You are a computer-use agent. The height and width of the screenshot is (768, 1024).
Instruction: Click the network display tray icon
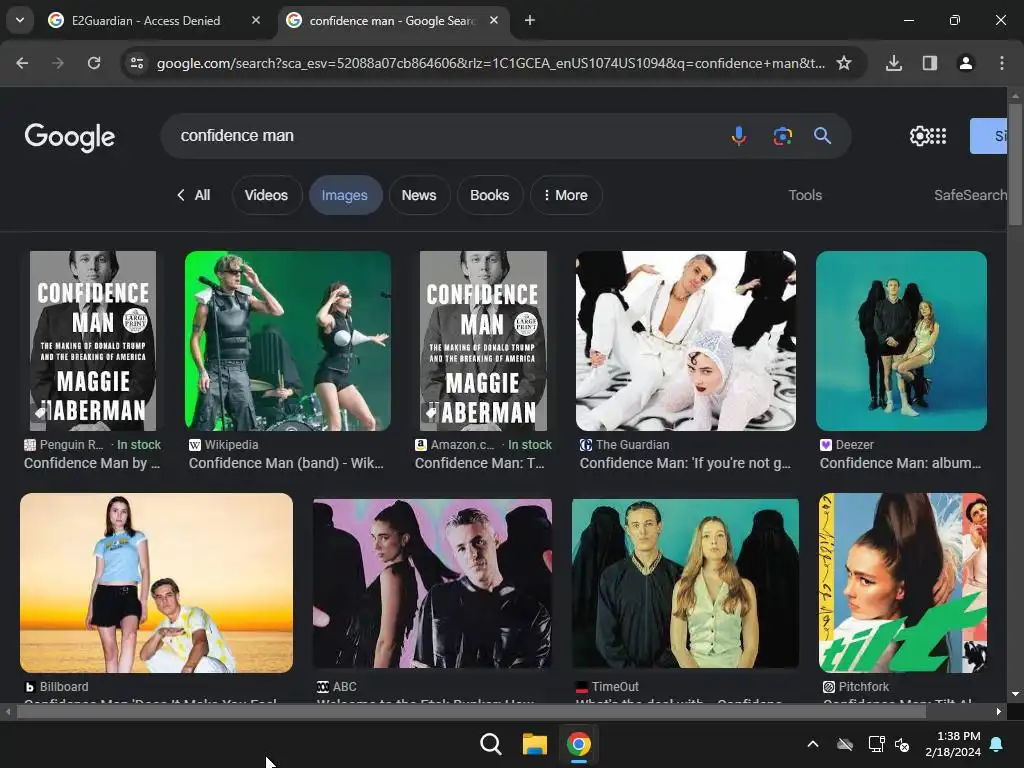pos(876,744)
